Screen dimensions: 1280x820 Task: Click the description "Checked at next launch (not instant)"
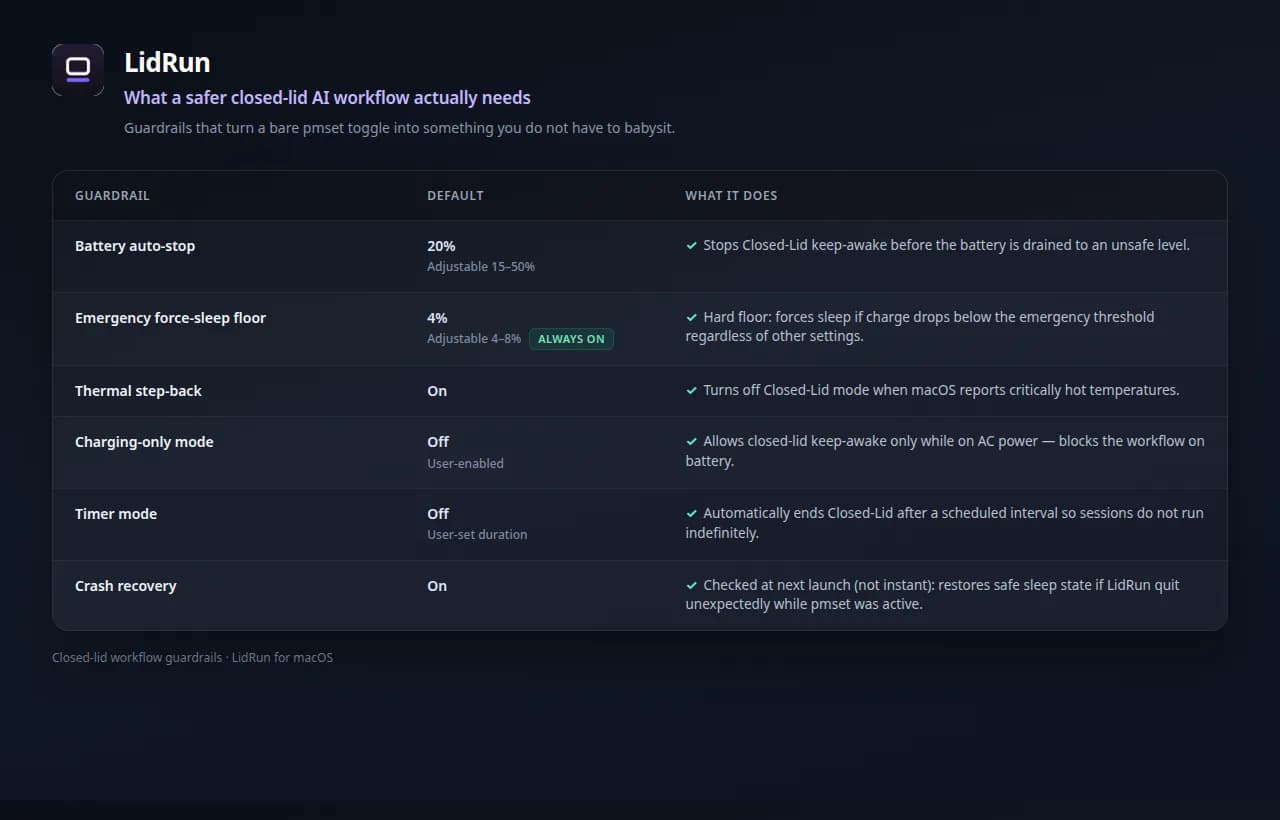pyautogui.click(x=932, y=595)
